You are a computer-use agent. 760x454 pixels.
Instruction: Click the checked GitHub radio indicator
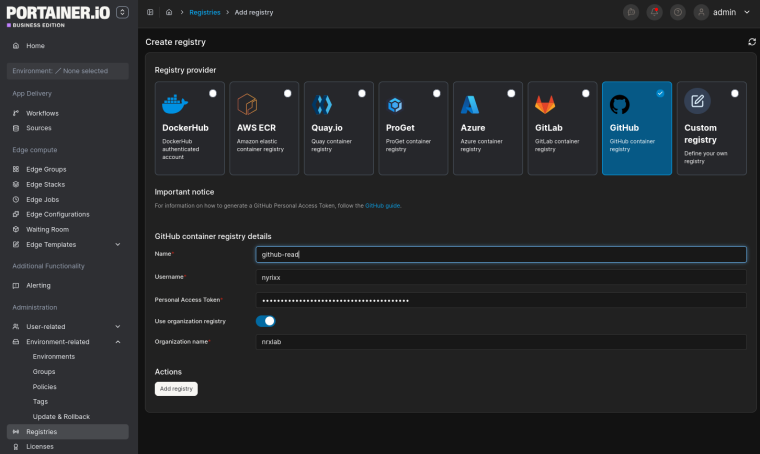[x=660, y=94]
